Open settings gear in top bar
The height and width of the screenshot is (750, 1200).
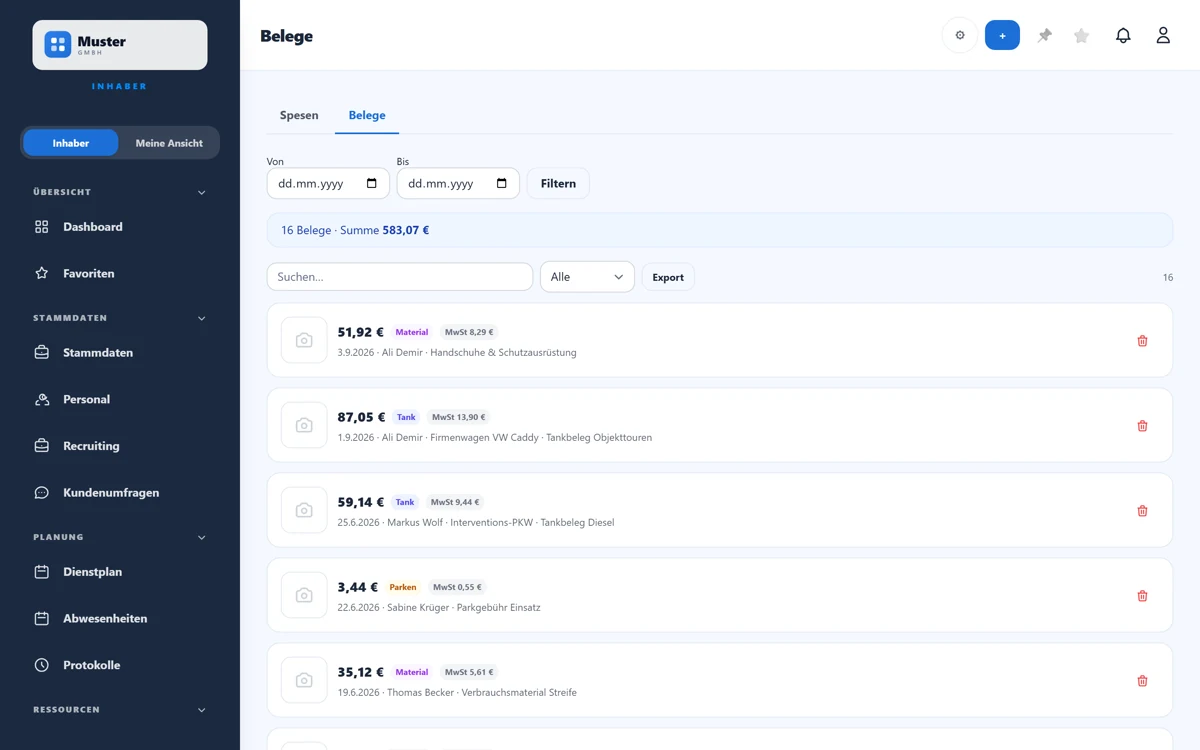pyautogui.click(x=960, y=35)
